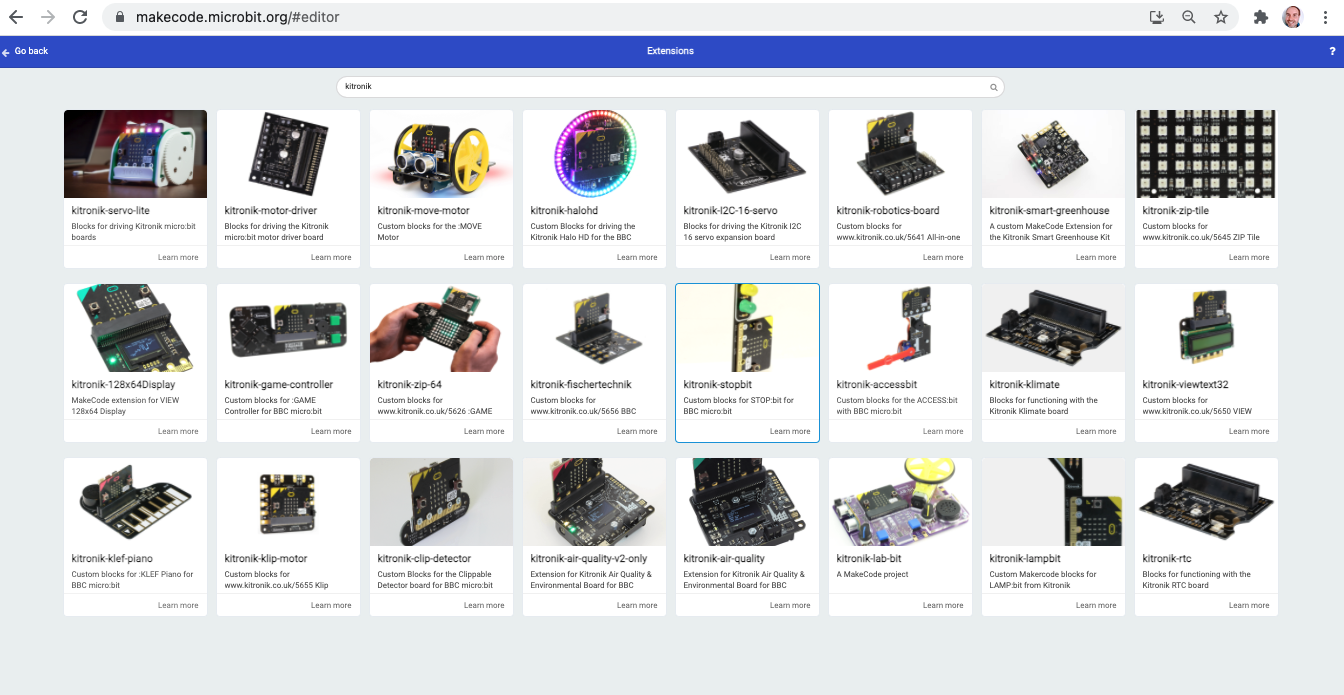Screen dimensions: 1344x695
Task: Click the browser profile avatar icon
Action: (x=1292, y=17)
